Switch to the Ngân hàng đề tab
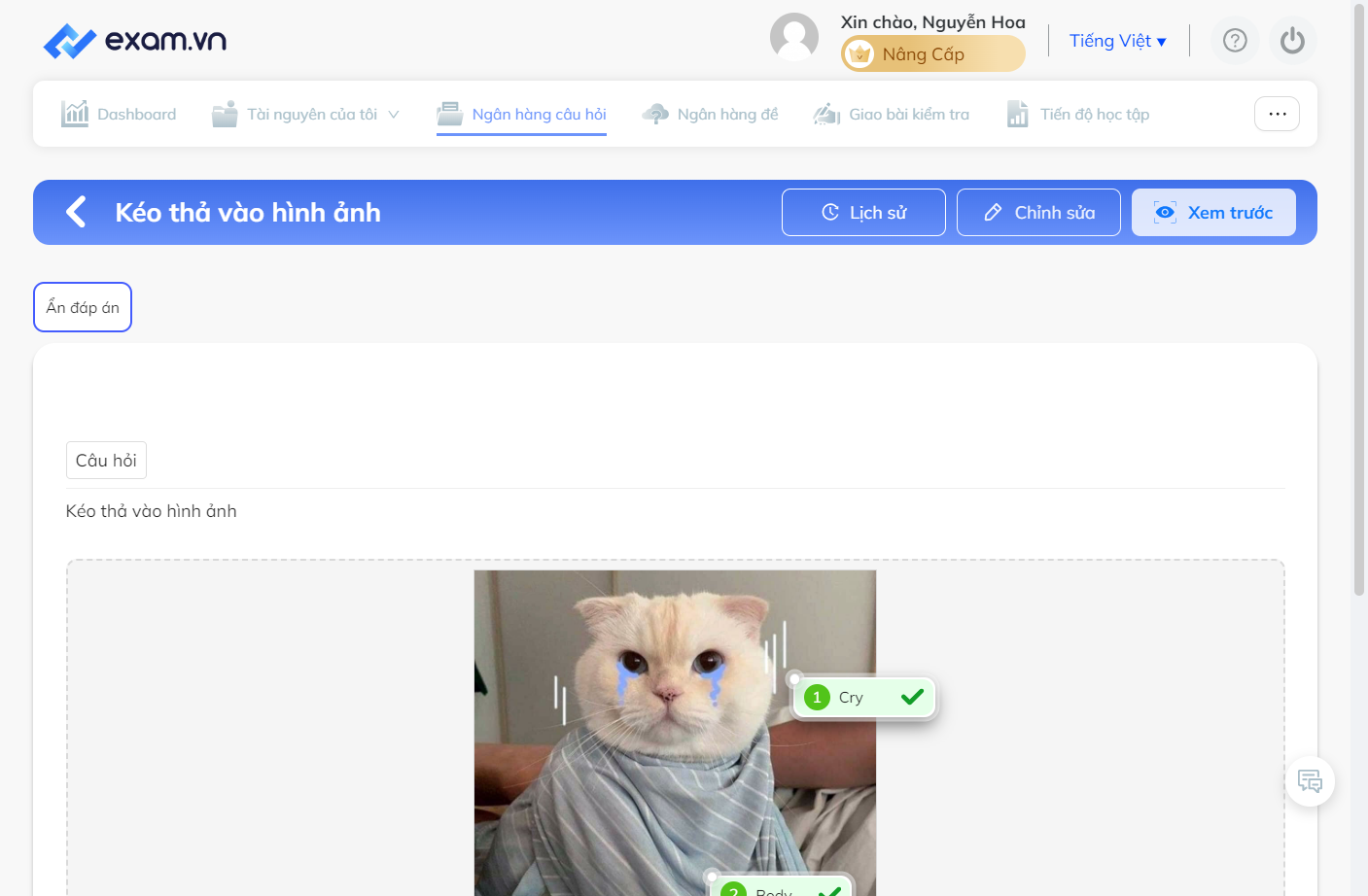This screenshot has width=1368, height=896. coord(710,114)
